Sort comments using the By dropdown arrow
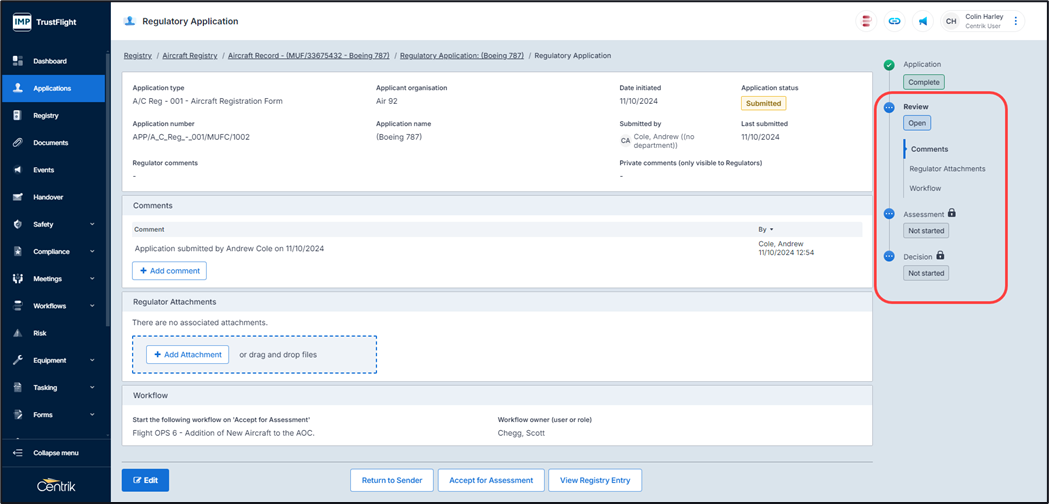This screenshot has height=504, width=1049. pos(771,230)
